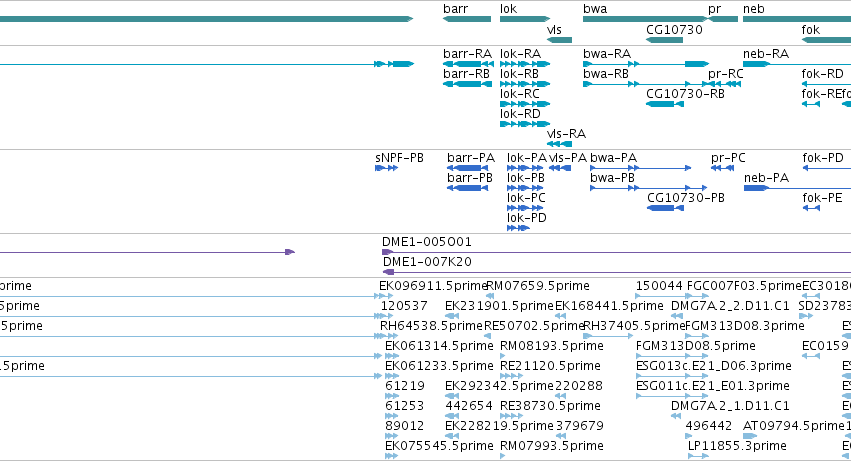The height and width of the screenshot is (461, 851).
Task: Open the vls gene feature
Action: [559, 40]
